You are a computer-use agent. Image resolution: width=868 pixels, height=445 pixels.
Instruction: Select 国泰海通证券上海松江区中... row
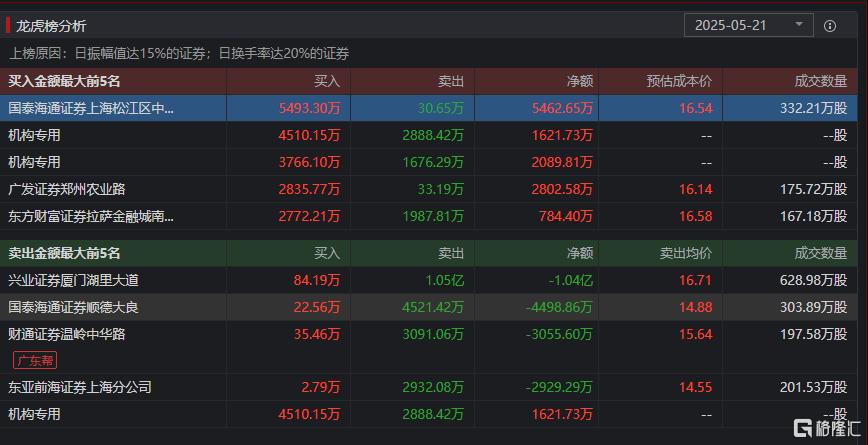coord(428,108)
